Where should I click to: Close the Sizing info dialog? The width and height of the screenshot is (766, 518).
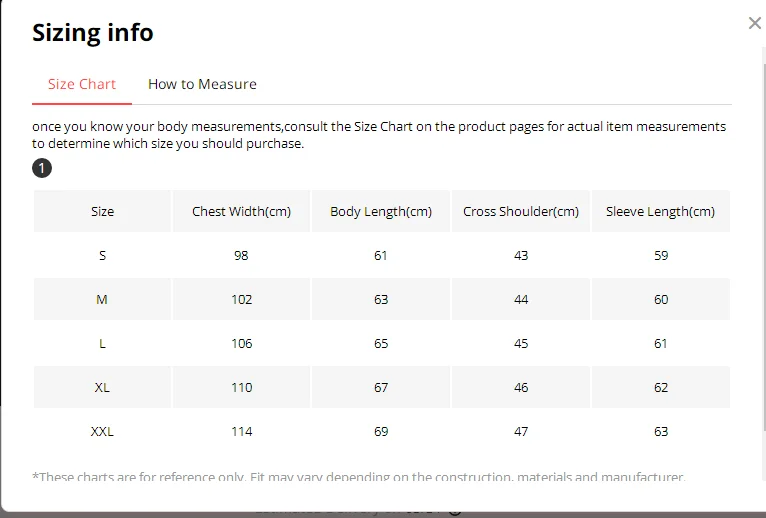pyautogui.click(x=754, y=23)
